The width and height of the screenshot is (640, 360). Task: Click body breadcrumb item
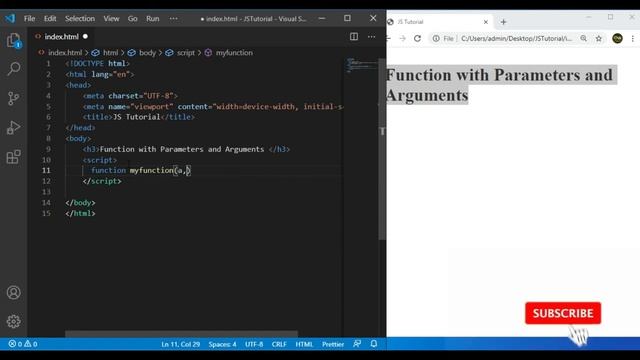coord(147,53)
